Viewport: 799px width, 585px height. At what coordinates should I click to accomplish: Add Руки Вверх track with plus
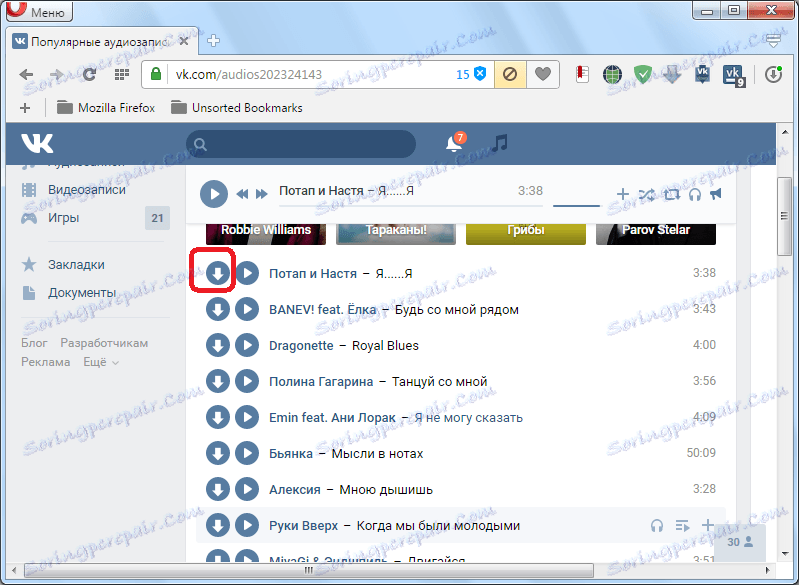point(707,525)
